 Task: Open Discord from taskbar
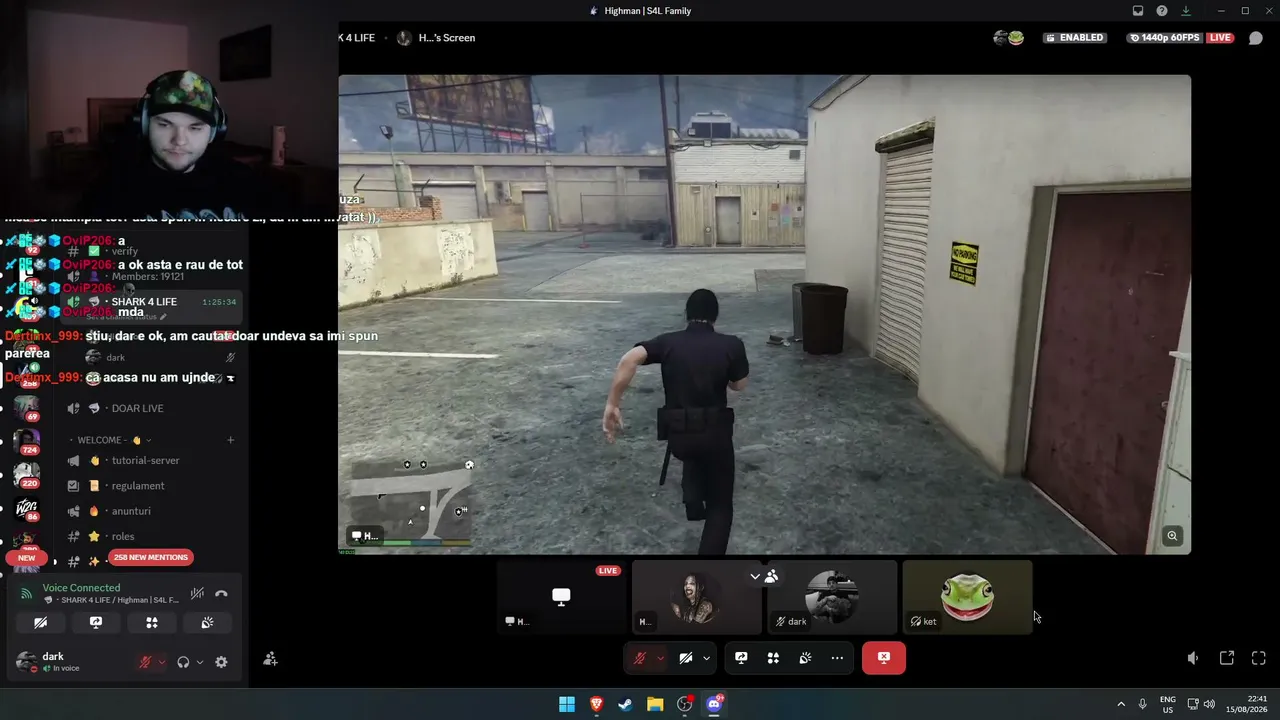715,704
